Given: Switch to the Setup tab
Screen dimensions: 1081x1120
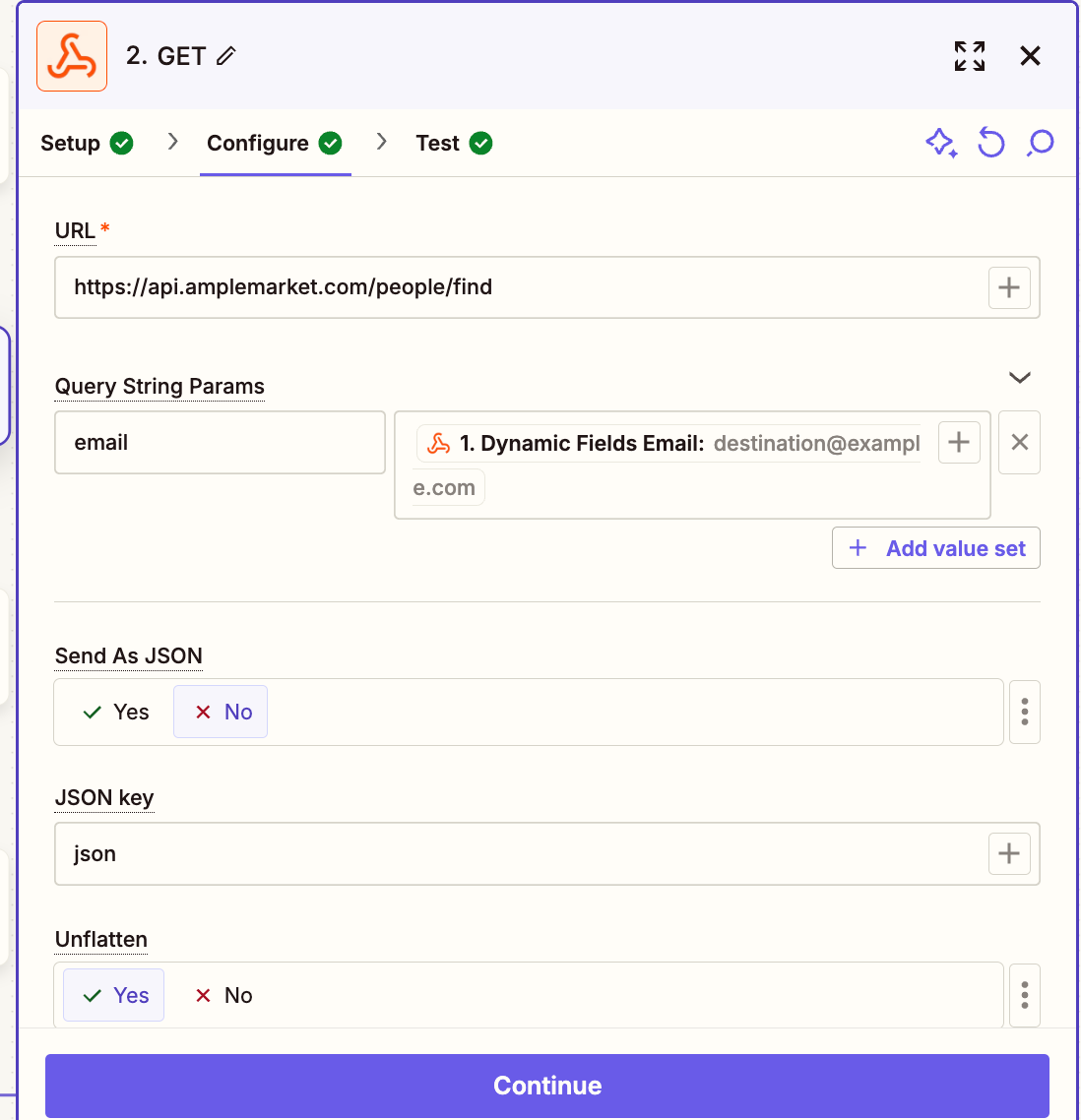Looking at the screenshot, I should 86,144.
